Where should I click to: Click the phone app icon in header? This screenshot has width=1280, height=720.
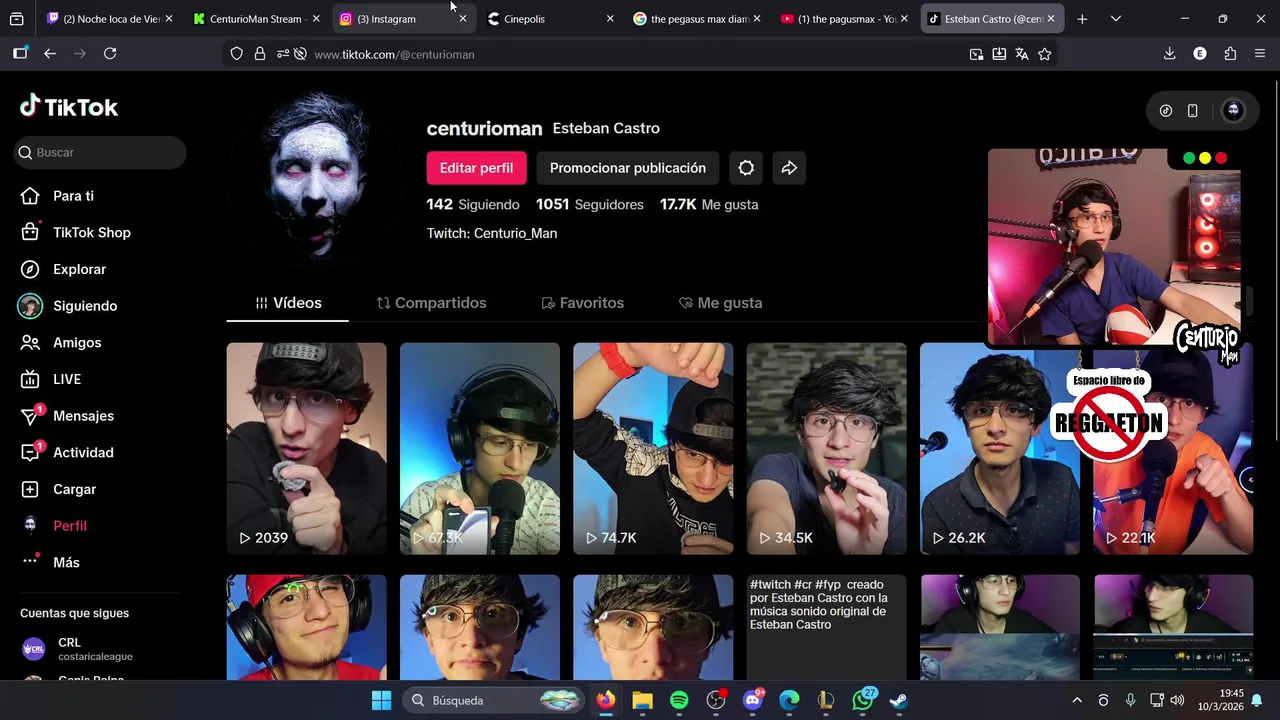coord(1192,111)
